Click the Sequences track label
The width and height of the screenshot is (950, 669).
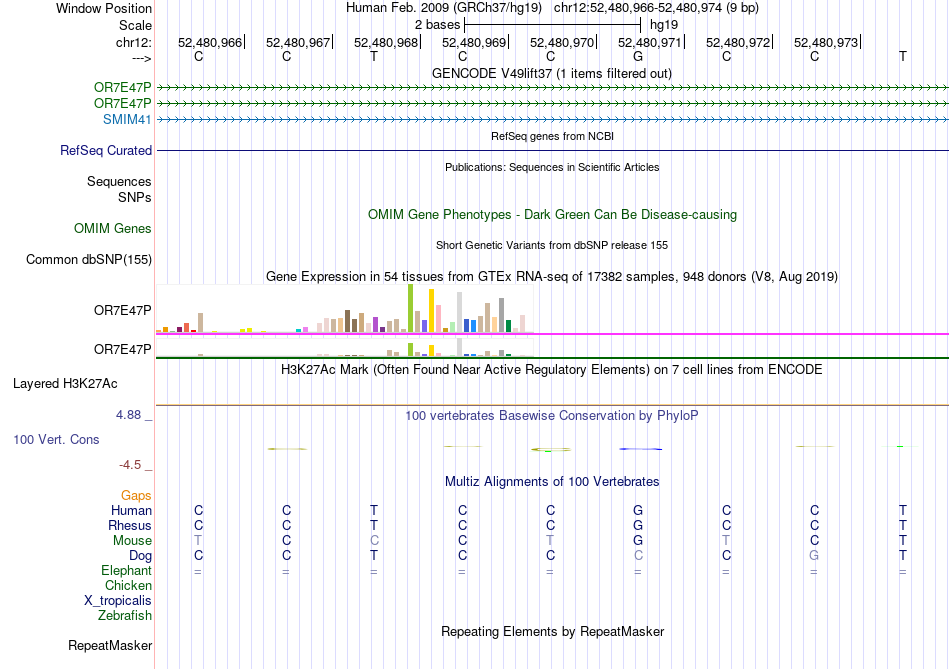(x=119, y=181)
